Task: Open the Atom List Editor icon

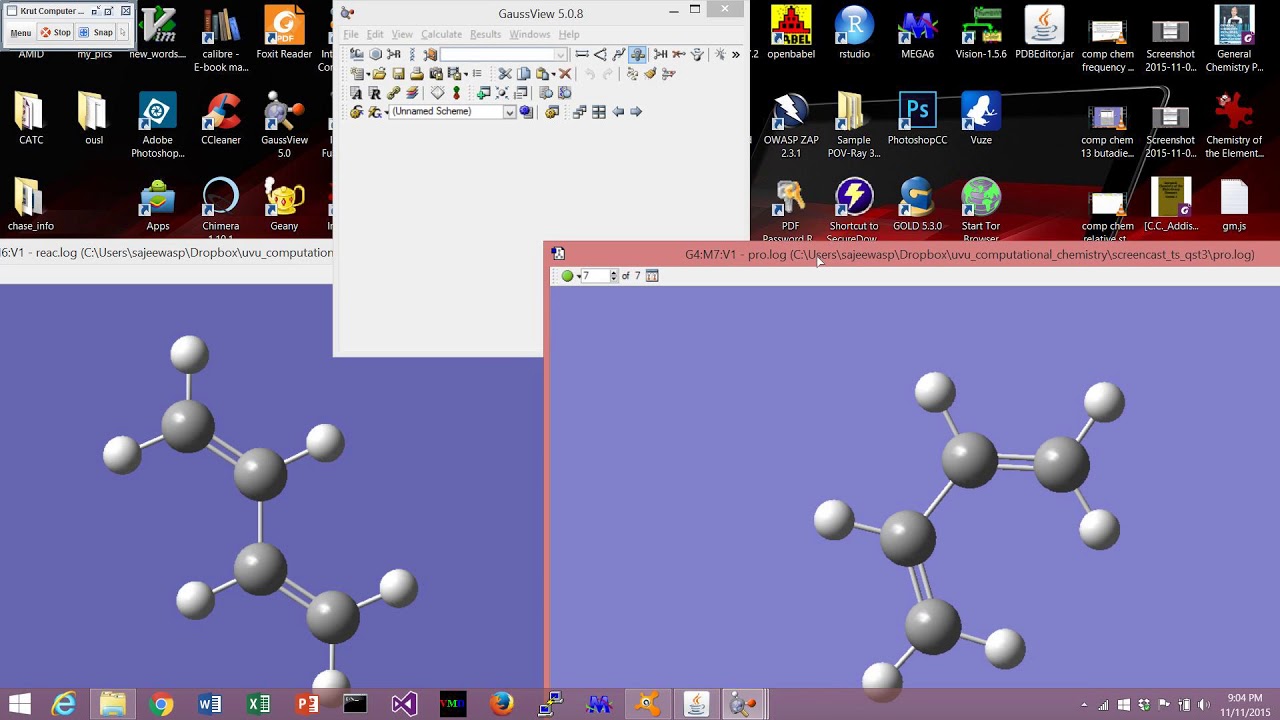Action: [355, 93]
